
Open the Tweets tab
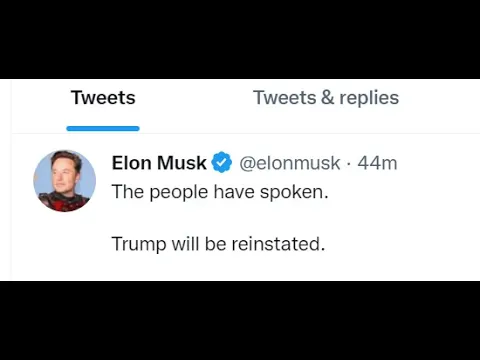[x=103, y=98]
